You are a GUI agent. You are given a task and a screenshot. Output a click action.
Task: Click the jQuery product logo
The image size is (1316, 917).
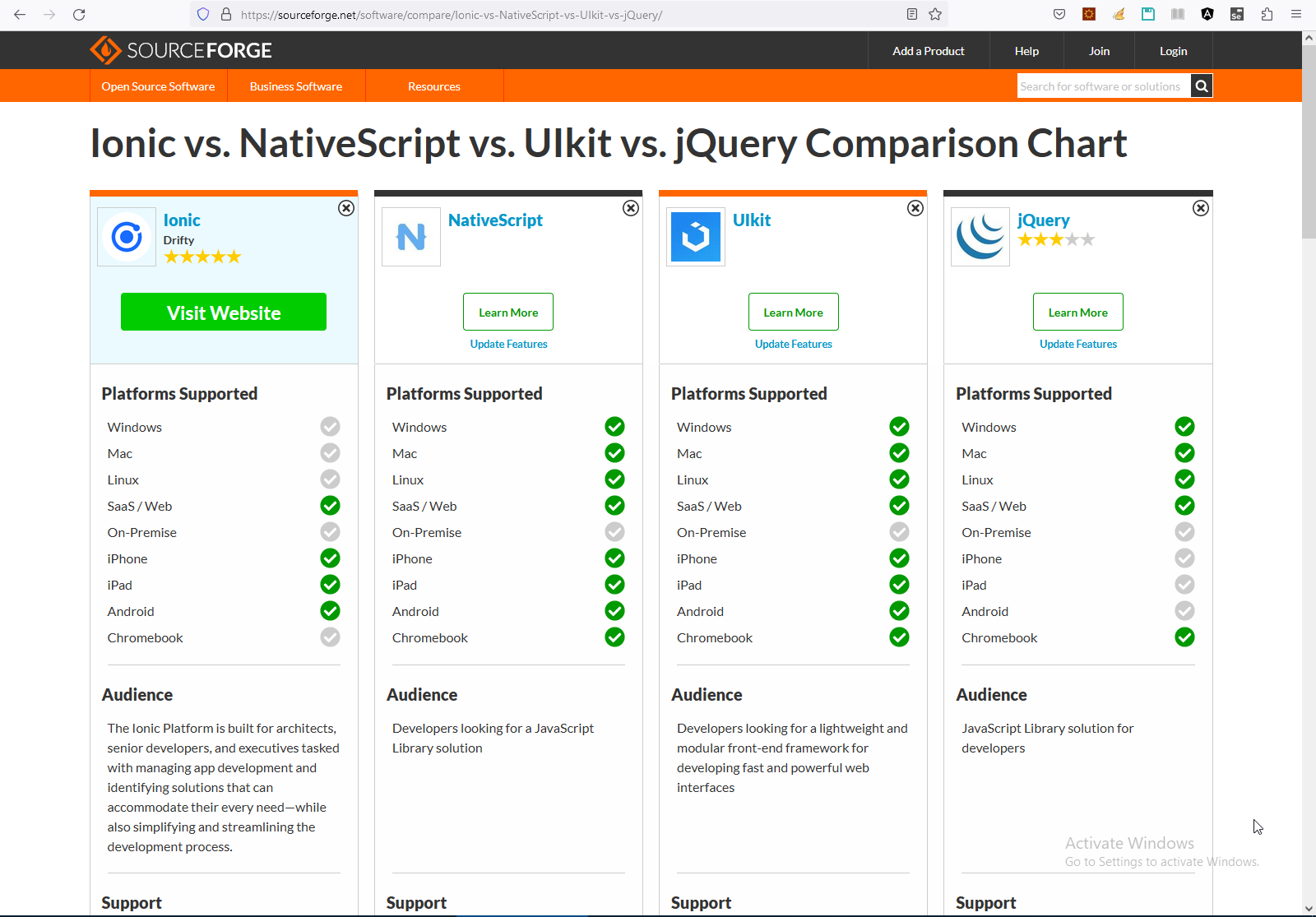coord(980,237)
